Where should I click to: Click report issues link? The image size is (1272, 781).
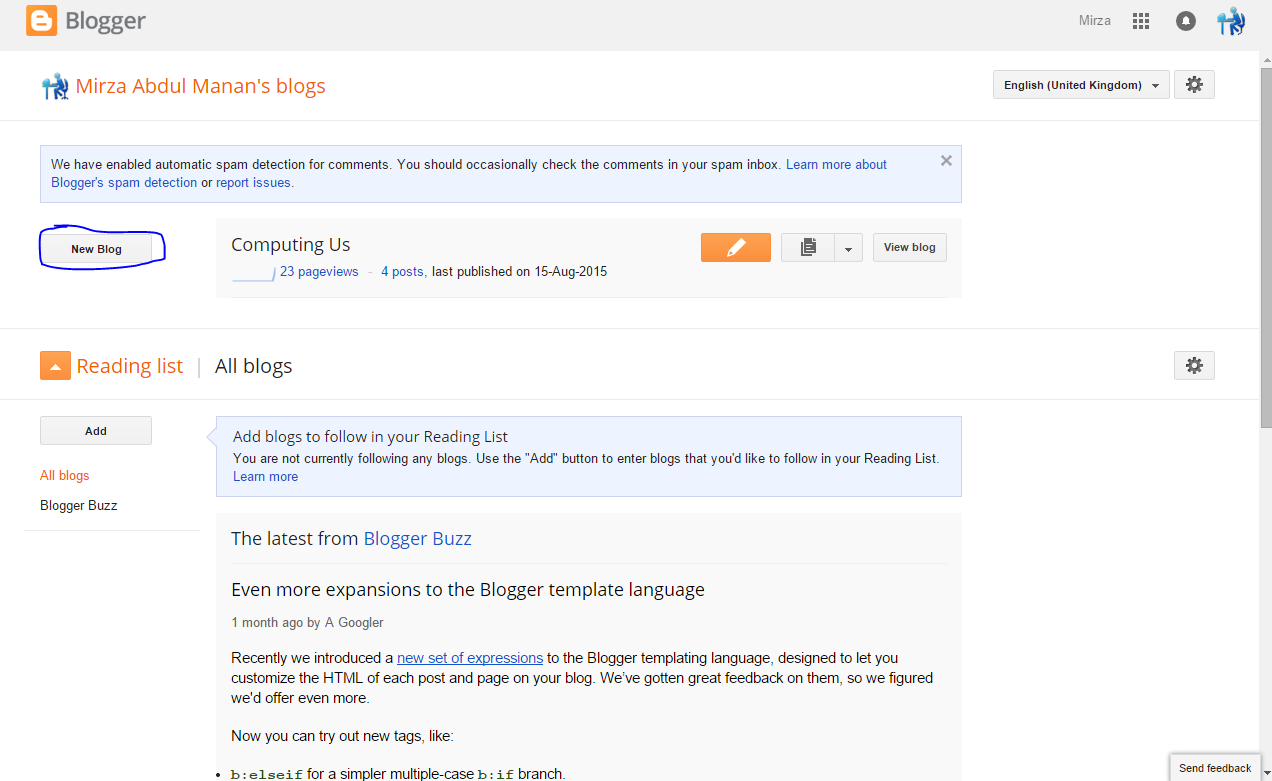[x=253, y=183]
